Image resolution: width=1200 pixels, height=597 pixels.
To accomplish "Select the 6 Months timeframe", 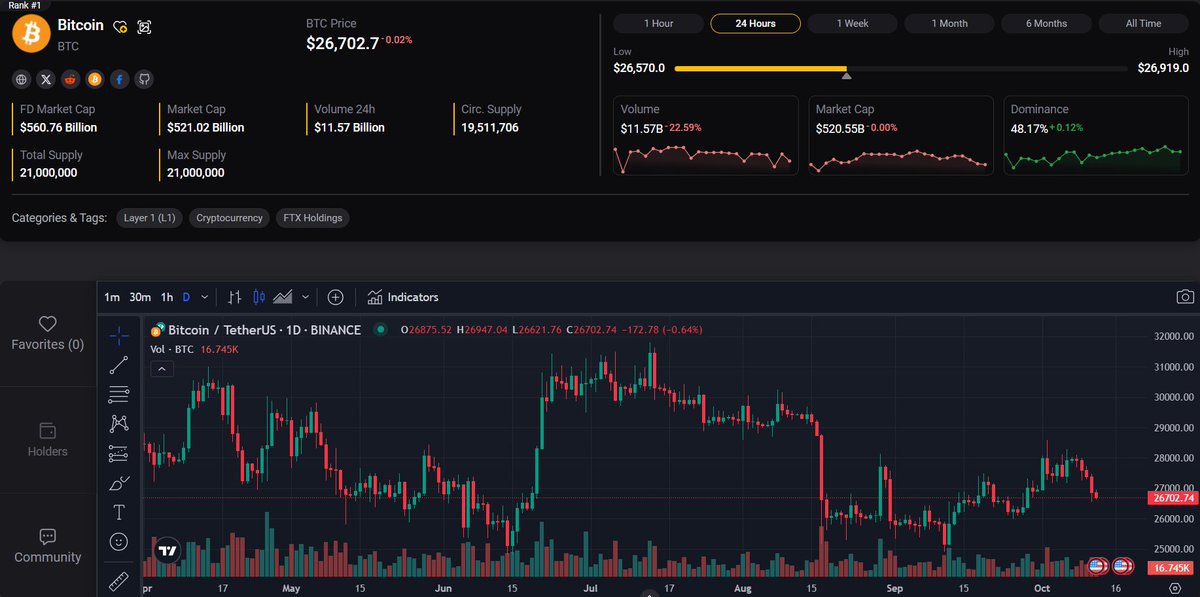I will coord(1047,23).
